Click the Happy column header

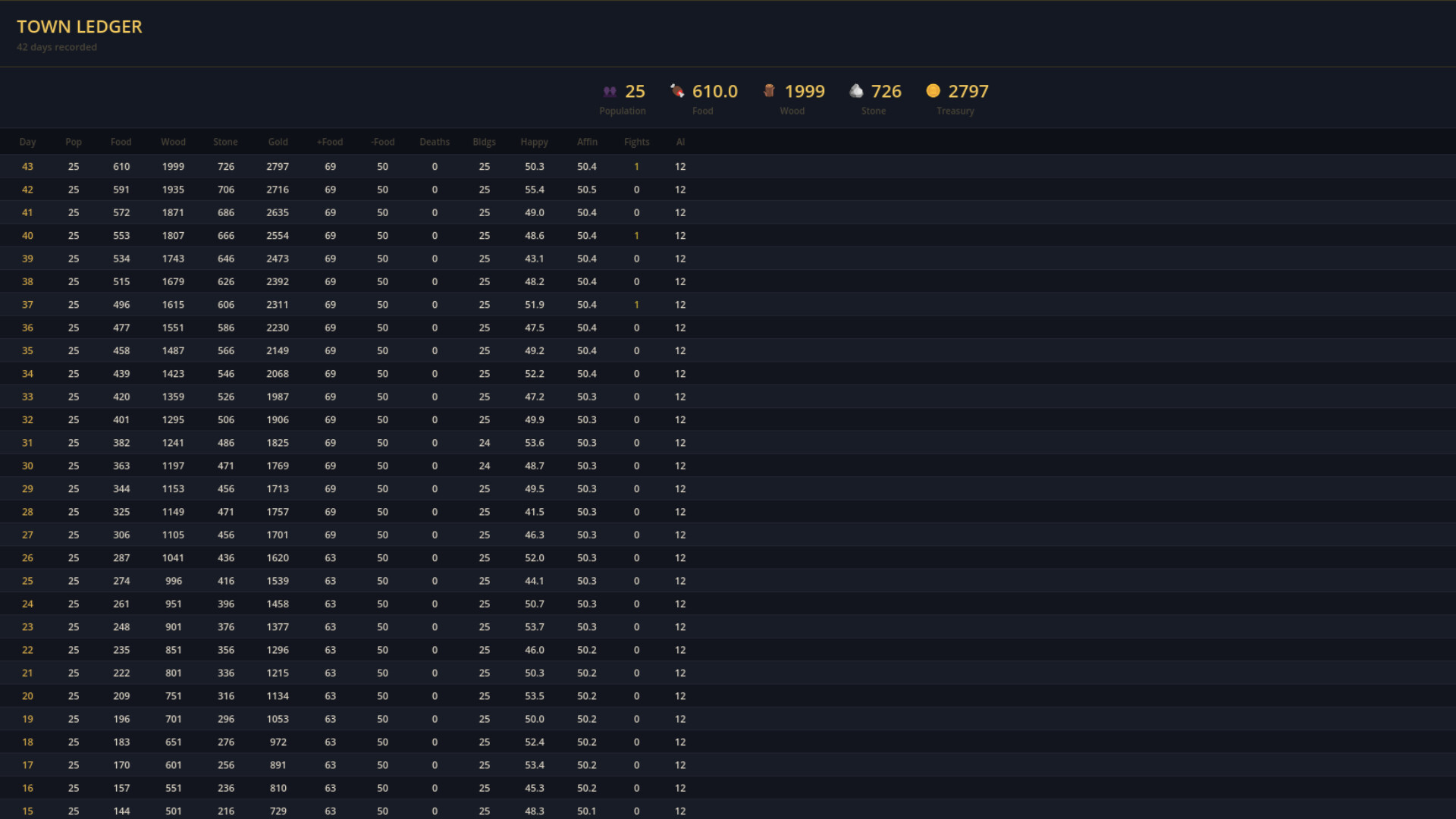(534, 142)
